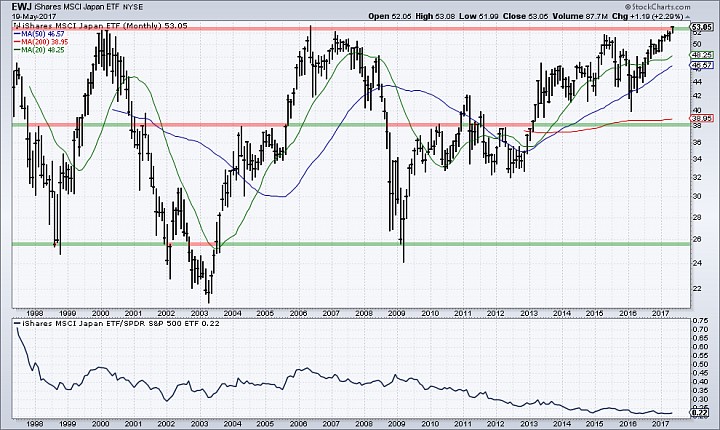
Task: Click the 53.05 last-price tag on the right axis
Action: click(702, 27)
